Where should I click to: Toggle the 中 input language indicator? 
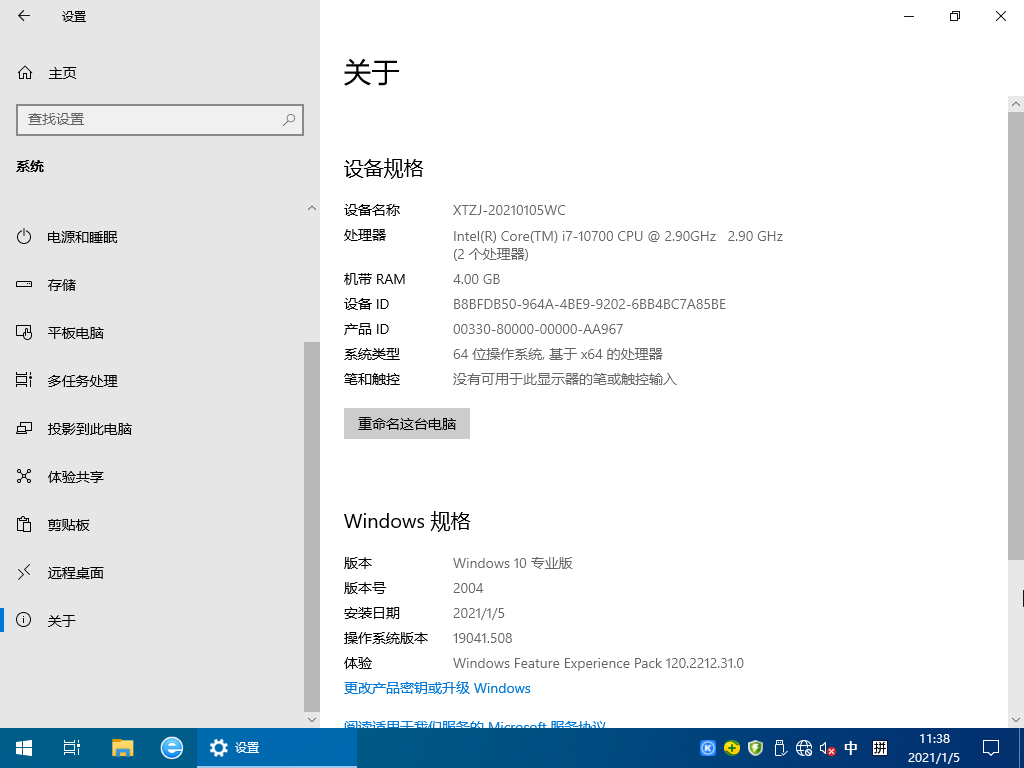(x=851, y=748)
